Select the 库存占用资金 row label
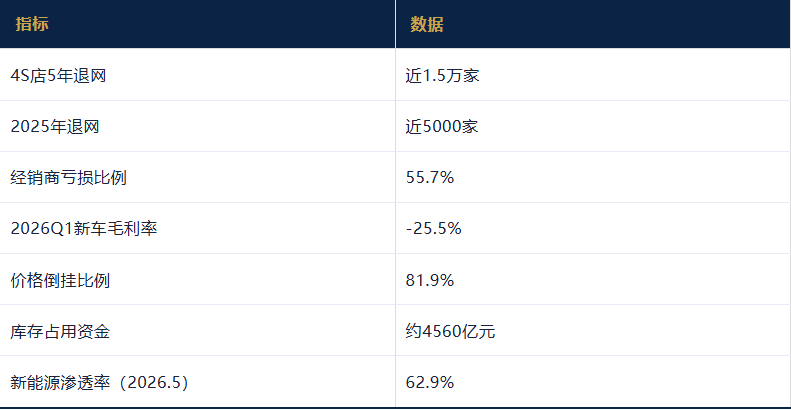This screenshot has height=410, width=791. (60, 331)
